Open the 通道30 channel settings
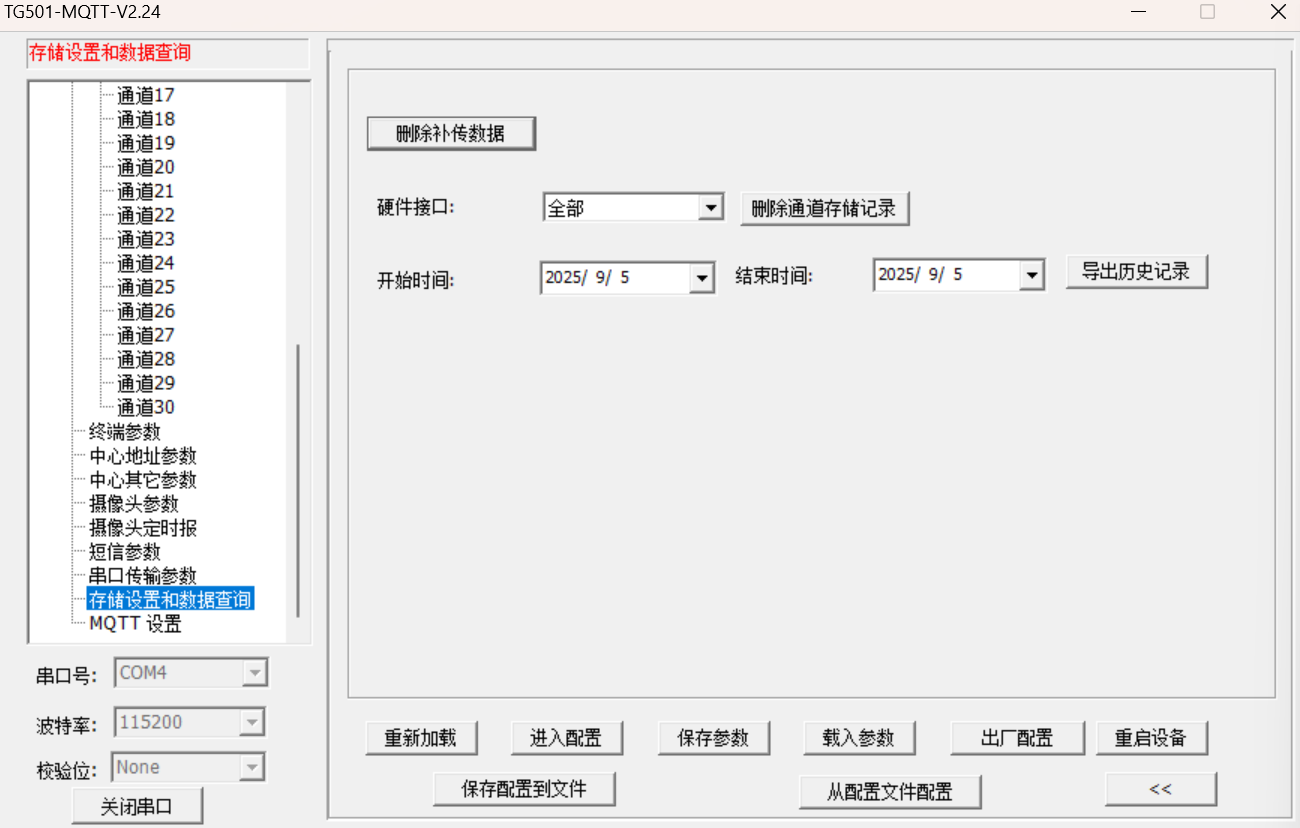The height and width of the screenshot is (828, 1300). [x=144, y=406]
